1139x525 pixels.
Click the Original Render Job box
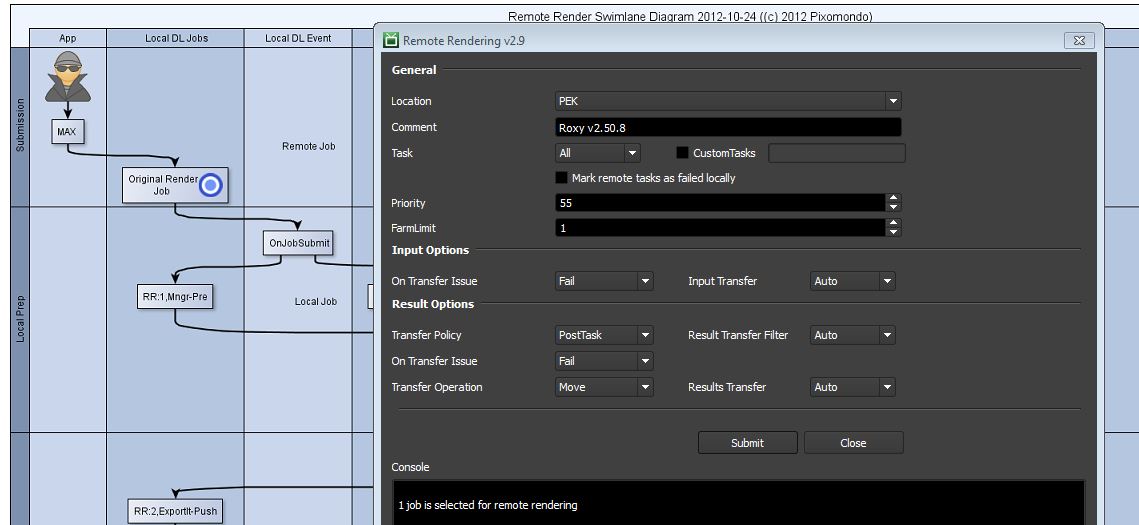tap(175, 185)
